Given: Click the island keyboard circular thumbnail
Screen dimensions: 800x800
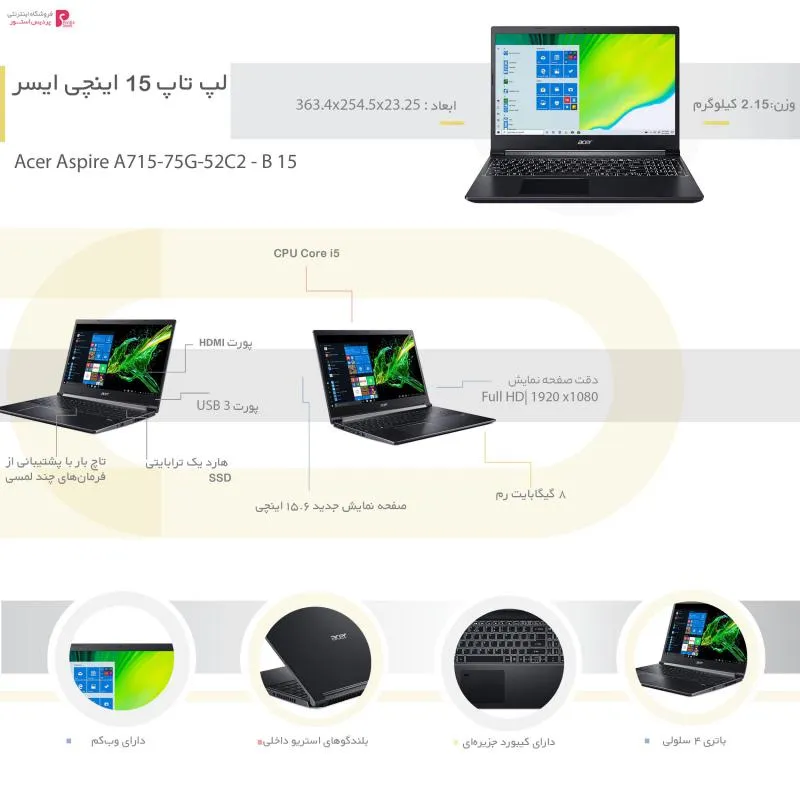Looking at the screenshot, I should (x=509, y=659).
